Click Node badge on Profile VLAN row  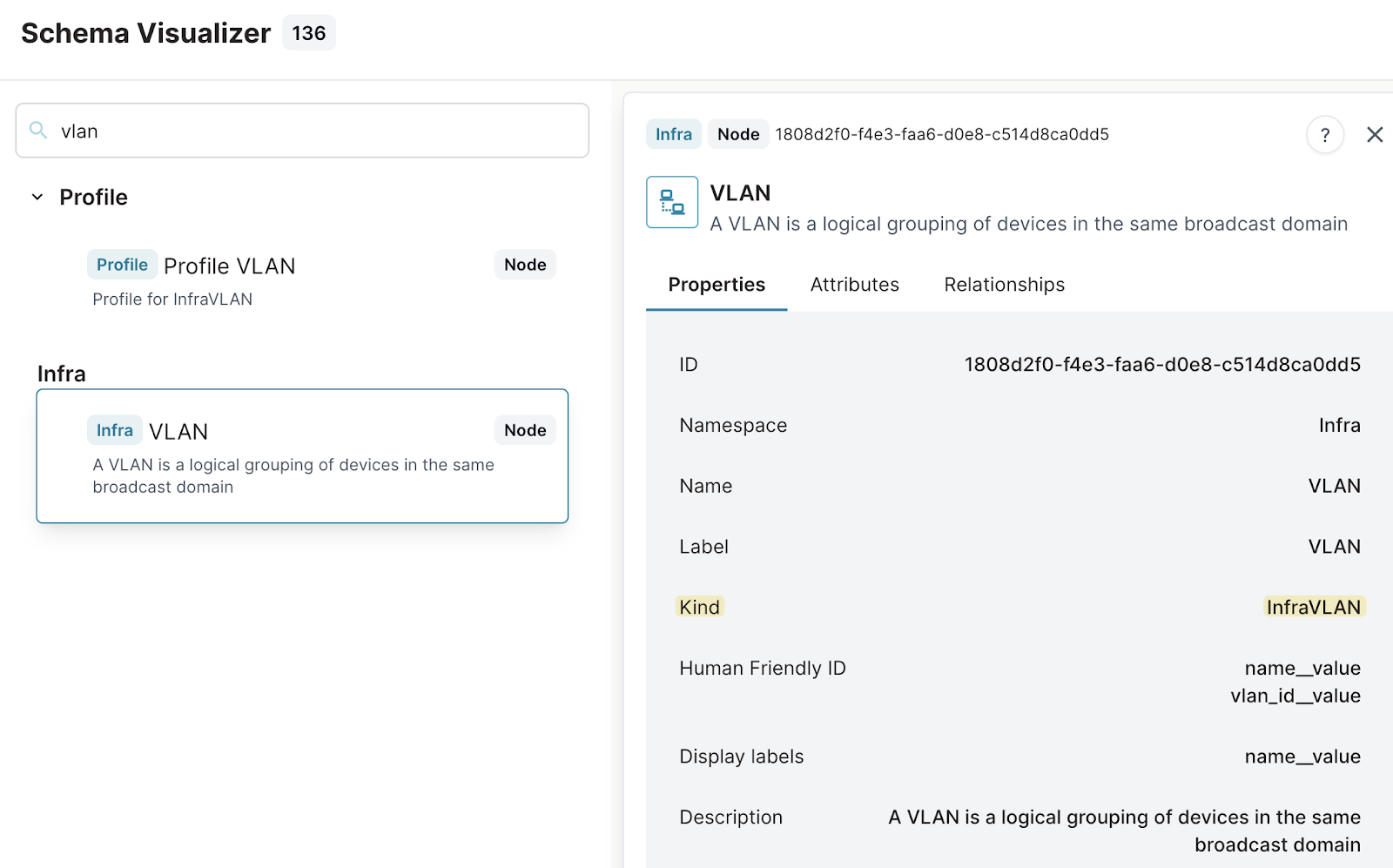(525, 265)
